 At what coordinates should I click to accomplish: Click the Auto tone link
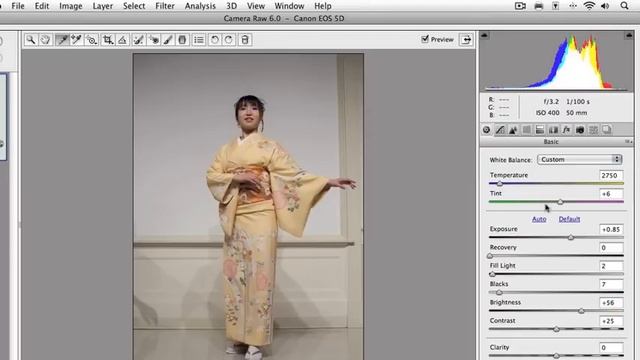539,219
